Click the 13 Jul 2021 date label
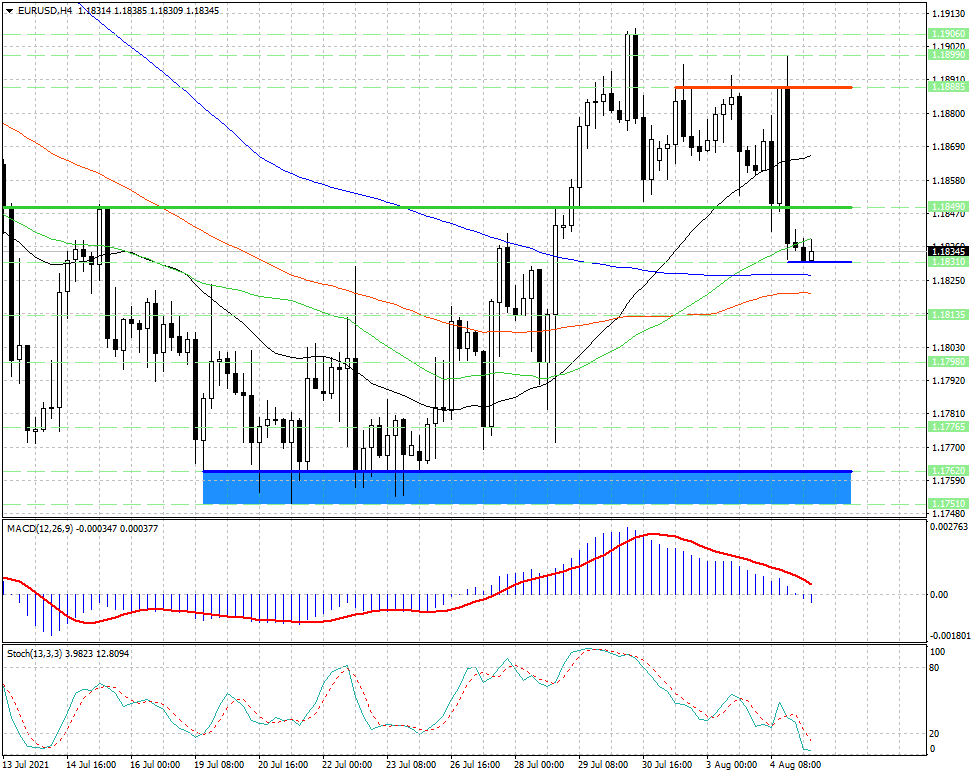Image resolution: width=972 pixels, height=776 pixels. 26,765
